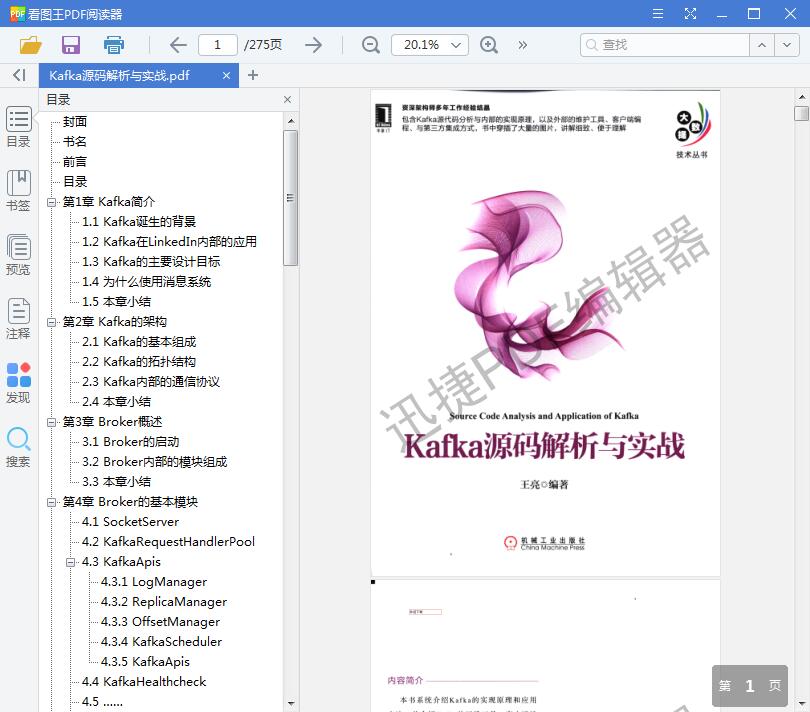This screenshot has height=712, width=810.
Task: Open section 4.3.2 ReplicaManager
Action: click(164, 602)
